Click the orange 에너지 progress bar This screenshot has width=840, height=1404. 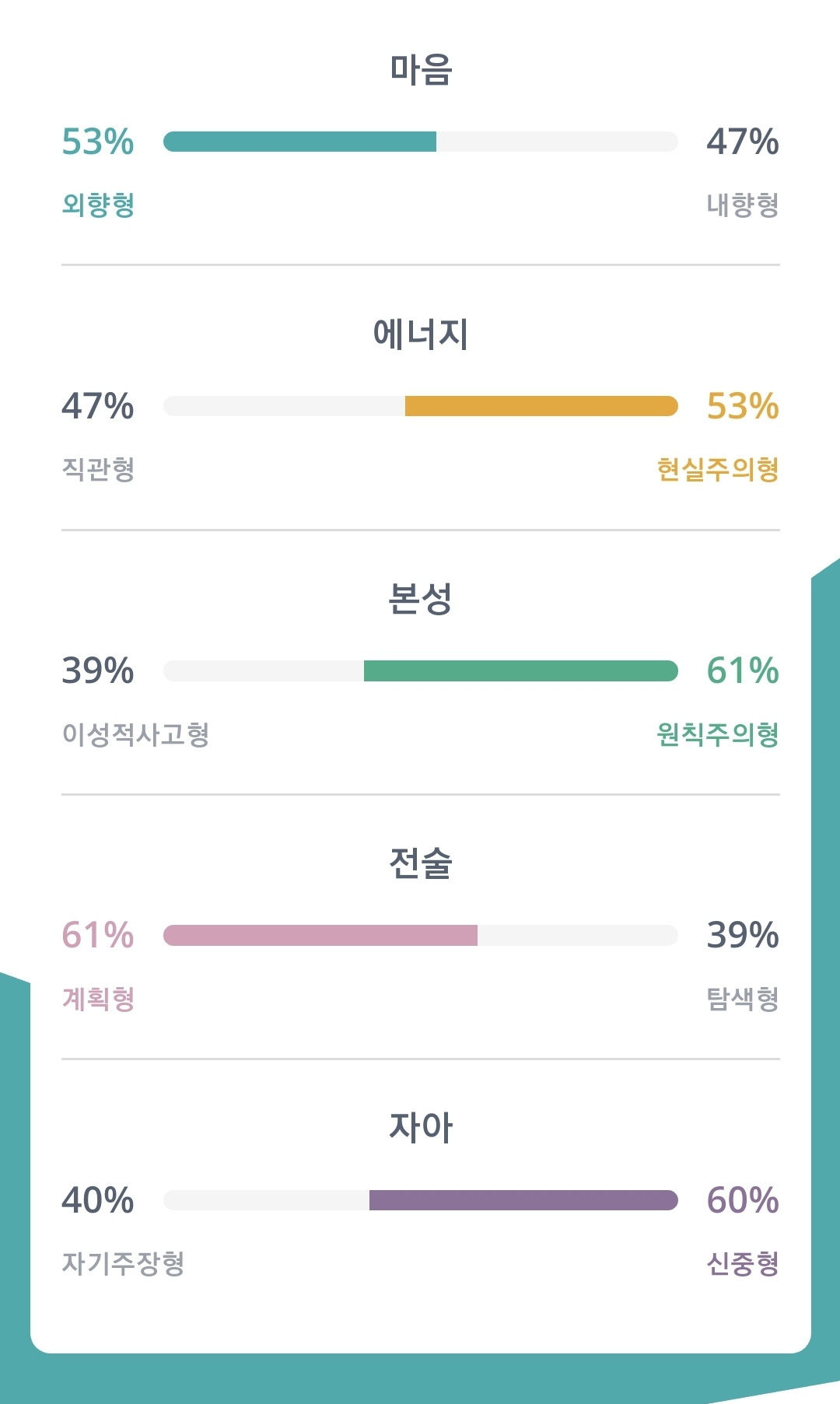click(421, 406)
